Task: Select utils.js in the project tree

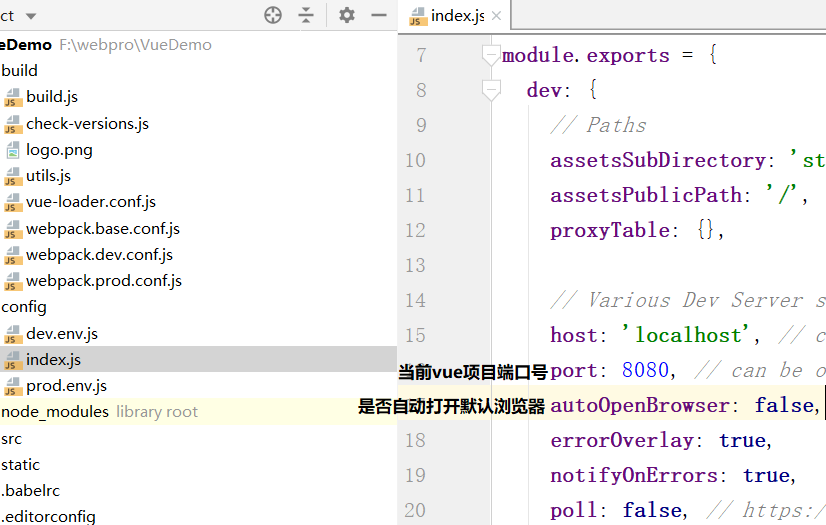Action: pyautogui.click(x=48, y=176)
